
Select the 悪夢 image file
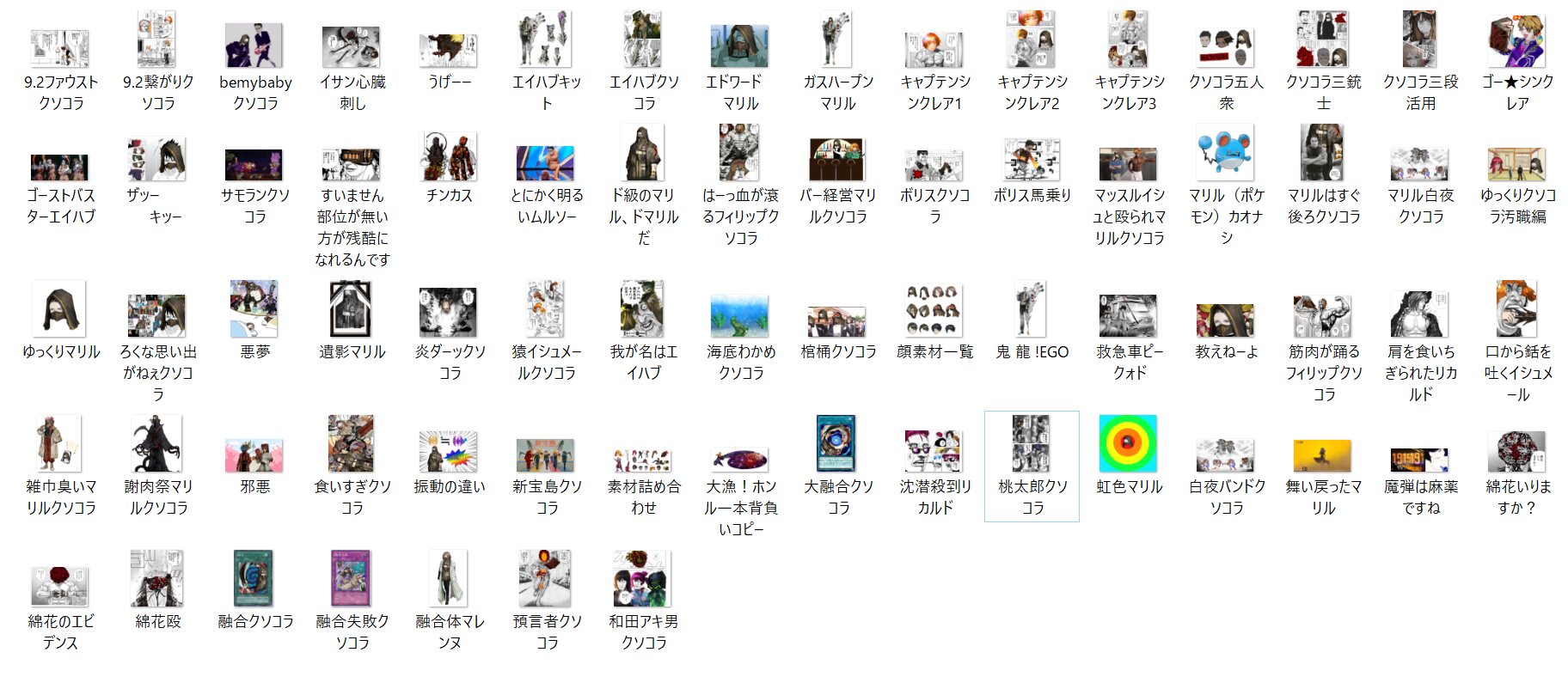pos(254,308)
